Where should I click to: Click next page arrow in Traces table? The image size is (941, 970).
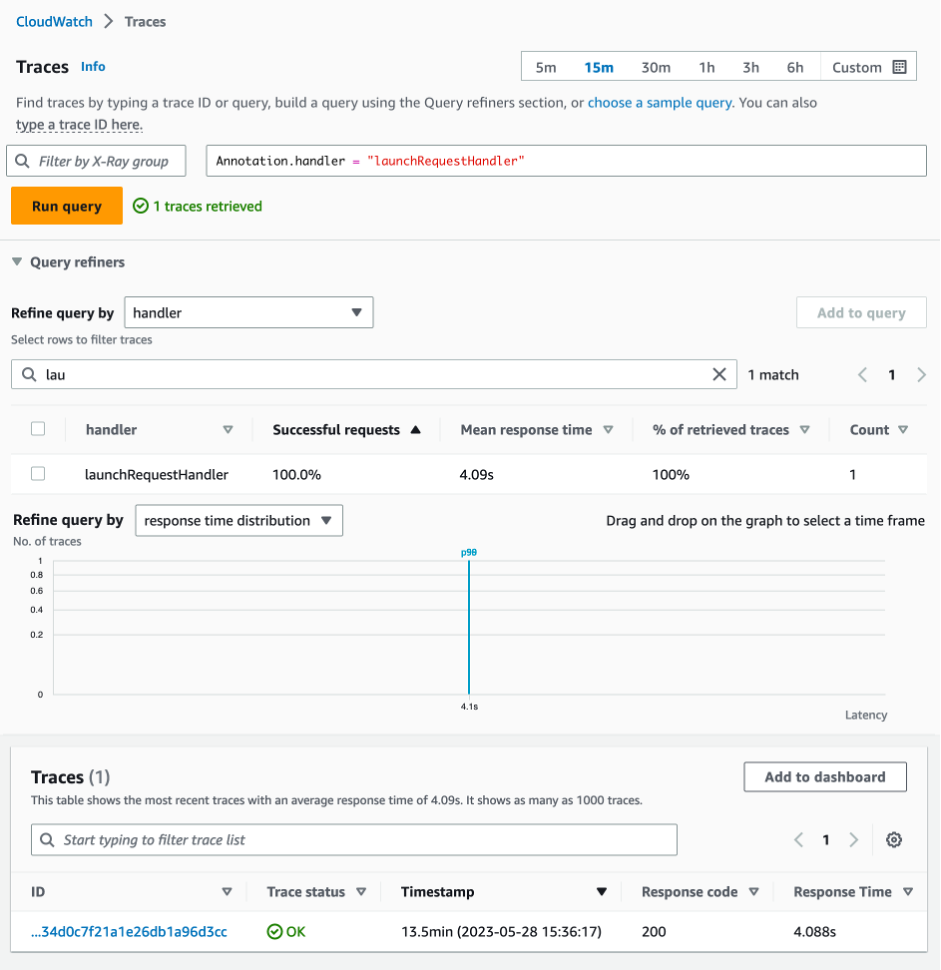[x=854, y=839]
